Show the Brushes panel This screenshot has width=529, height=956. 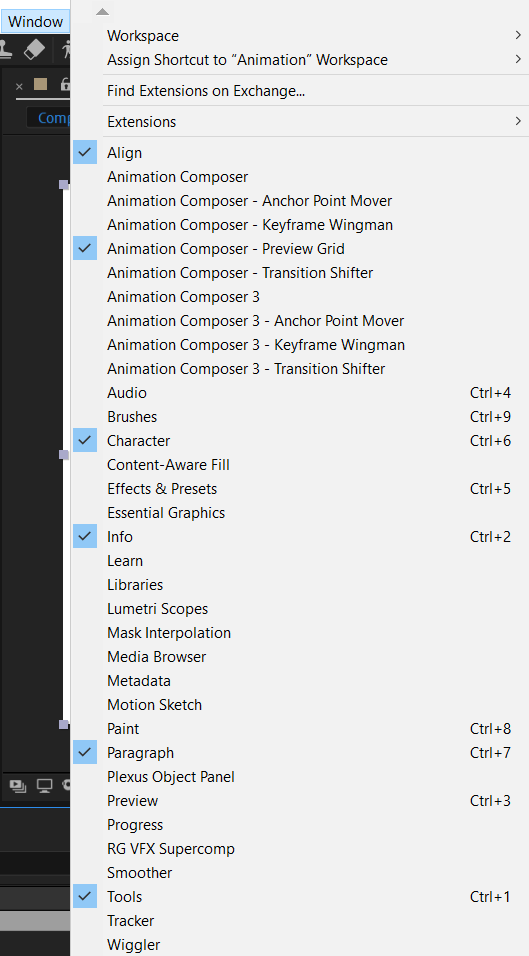click(x=299, y=417)
